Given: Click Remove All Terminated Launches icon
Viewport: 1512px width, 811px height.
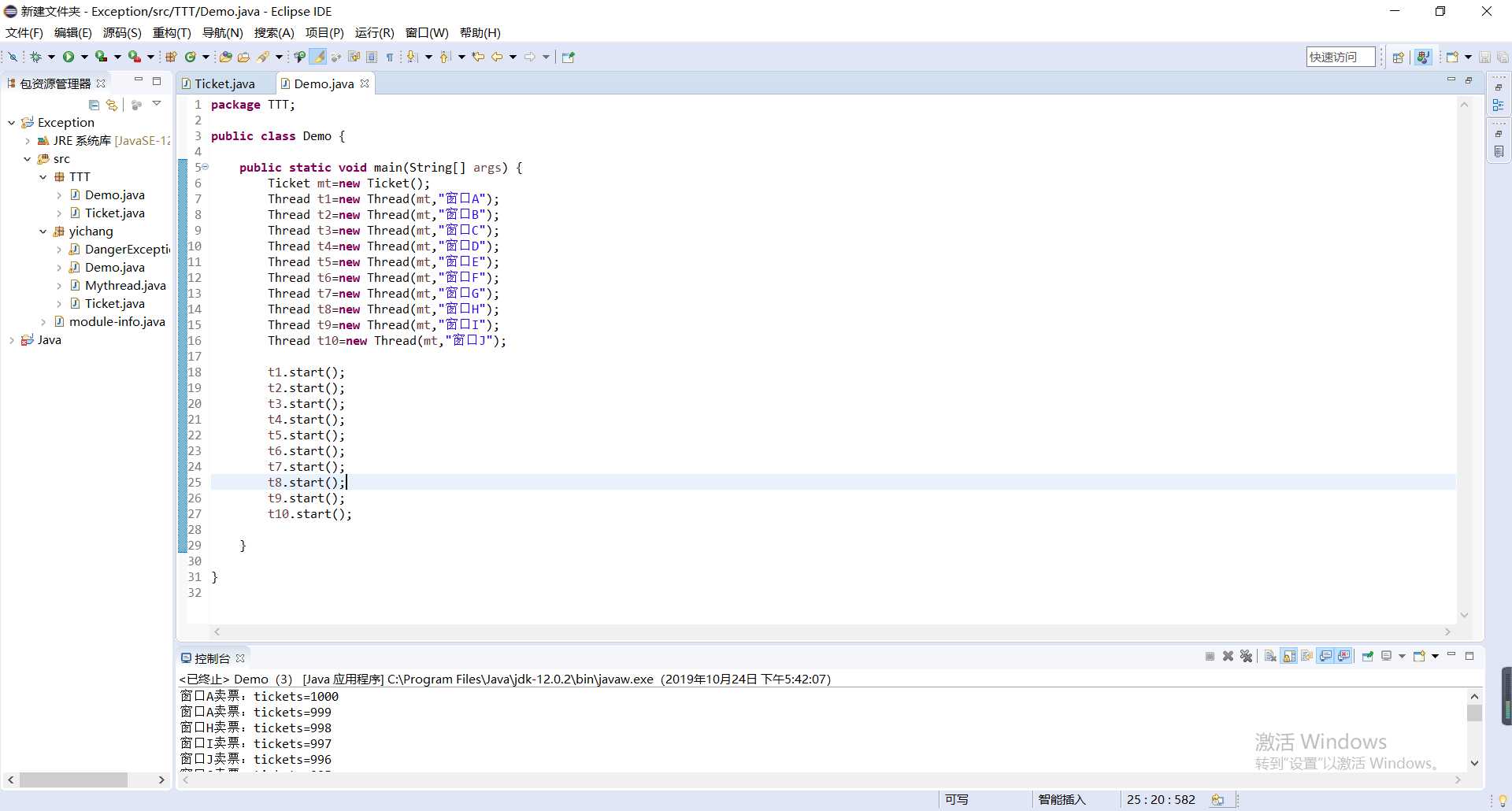Looking at the screenshot, I should 1246,657.
